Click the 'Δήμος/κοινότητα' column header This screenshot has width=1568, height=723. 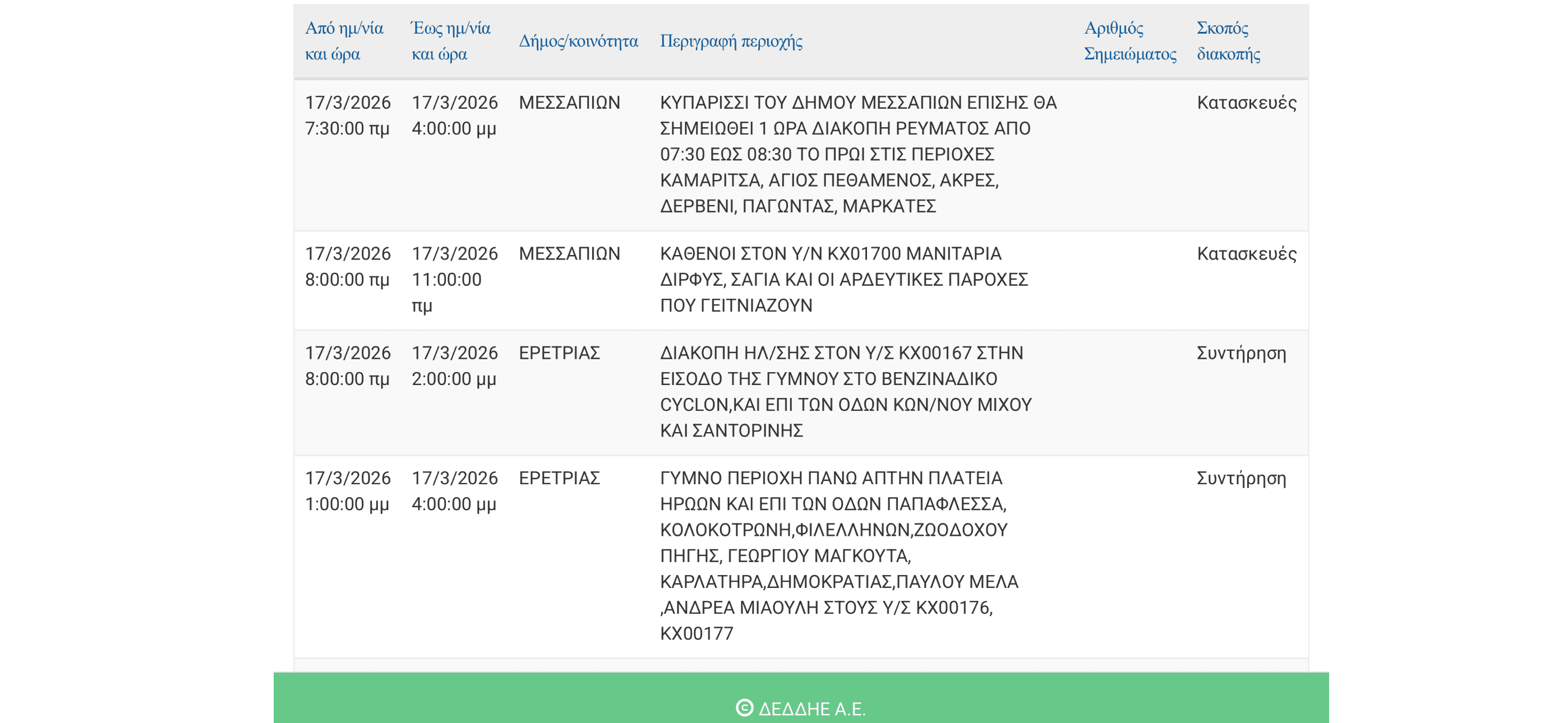[x=578, y=41]
